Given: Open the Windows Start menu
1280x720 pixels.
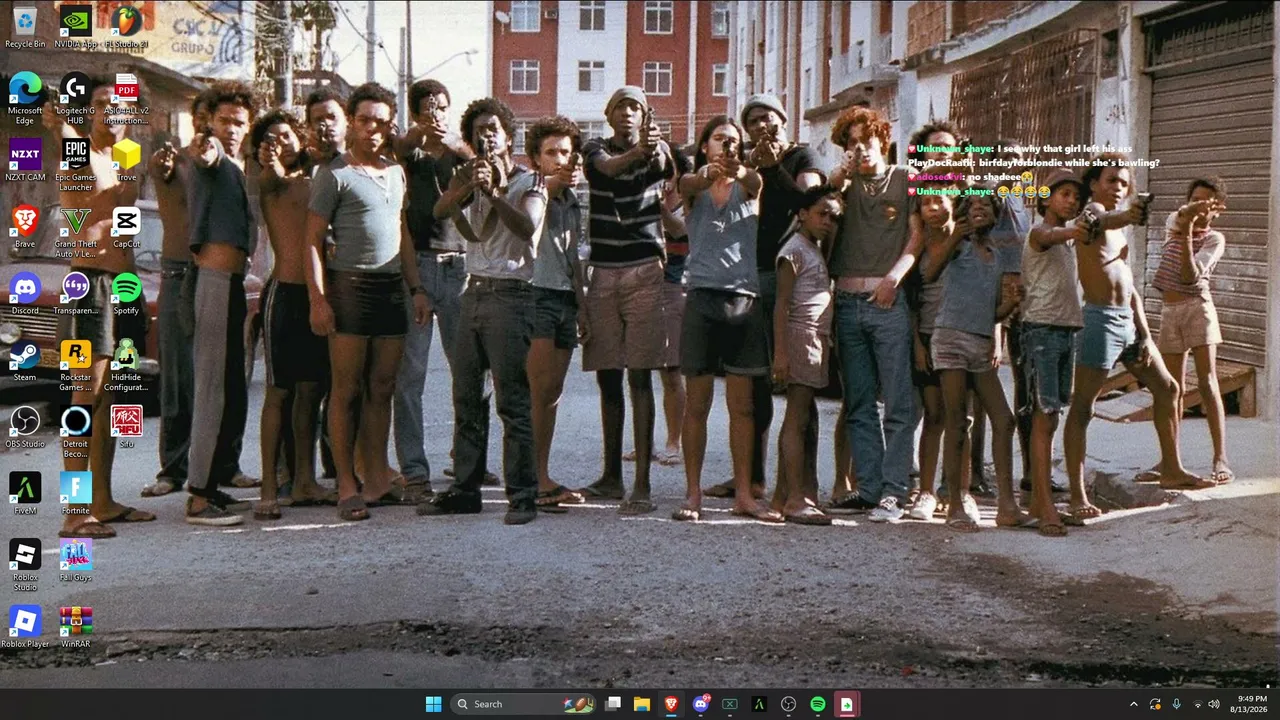Looking at the screenshot, I should (433, 704).
